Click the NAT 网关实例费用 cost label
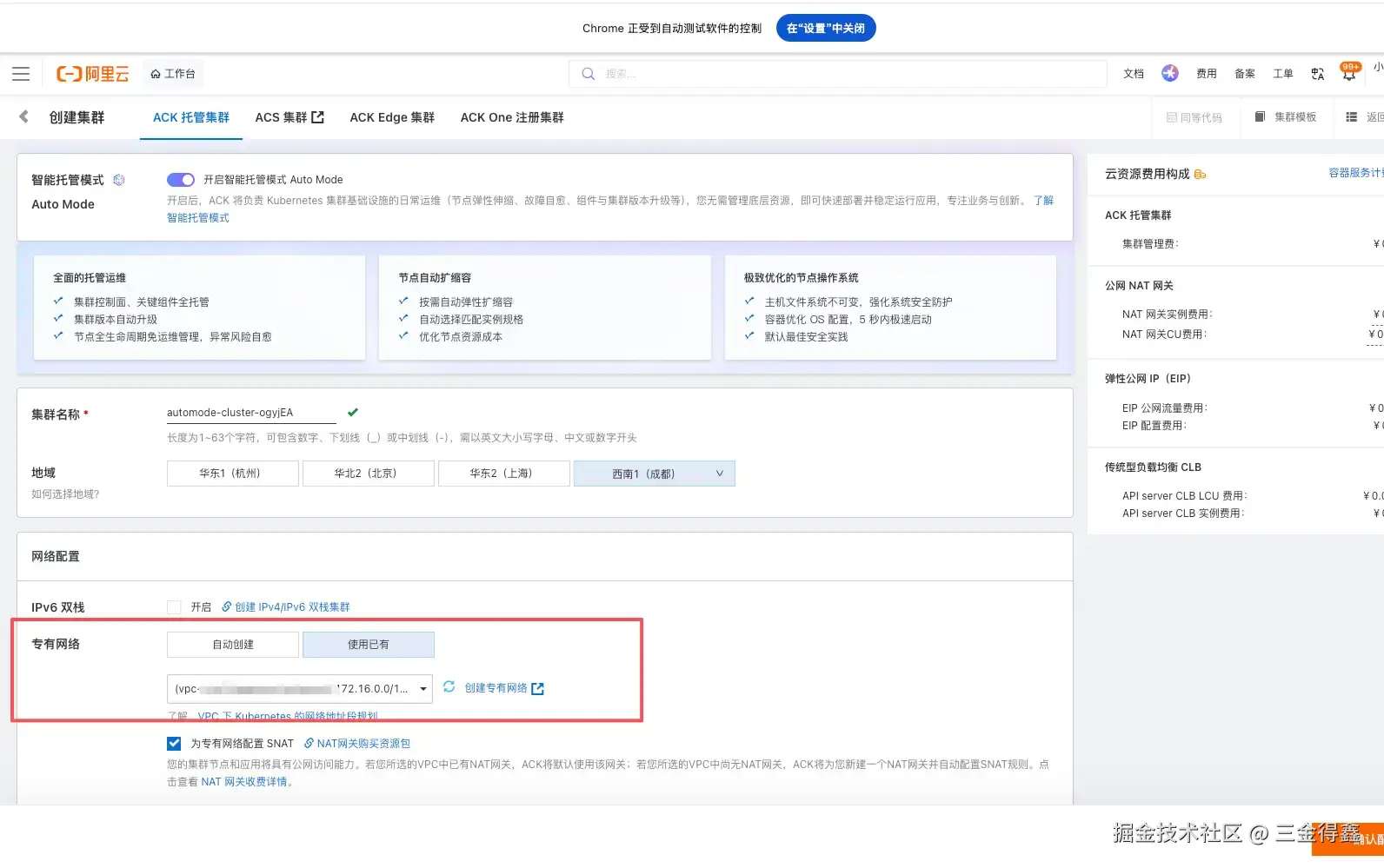This screenshot has width=1384, height=868. click(1167, 315)
